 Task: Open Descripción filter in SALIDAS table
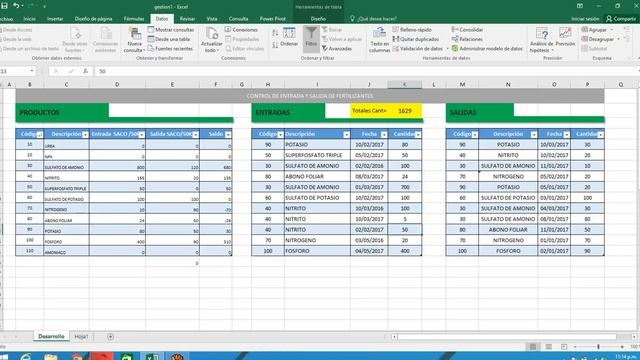click(534, 135)
